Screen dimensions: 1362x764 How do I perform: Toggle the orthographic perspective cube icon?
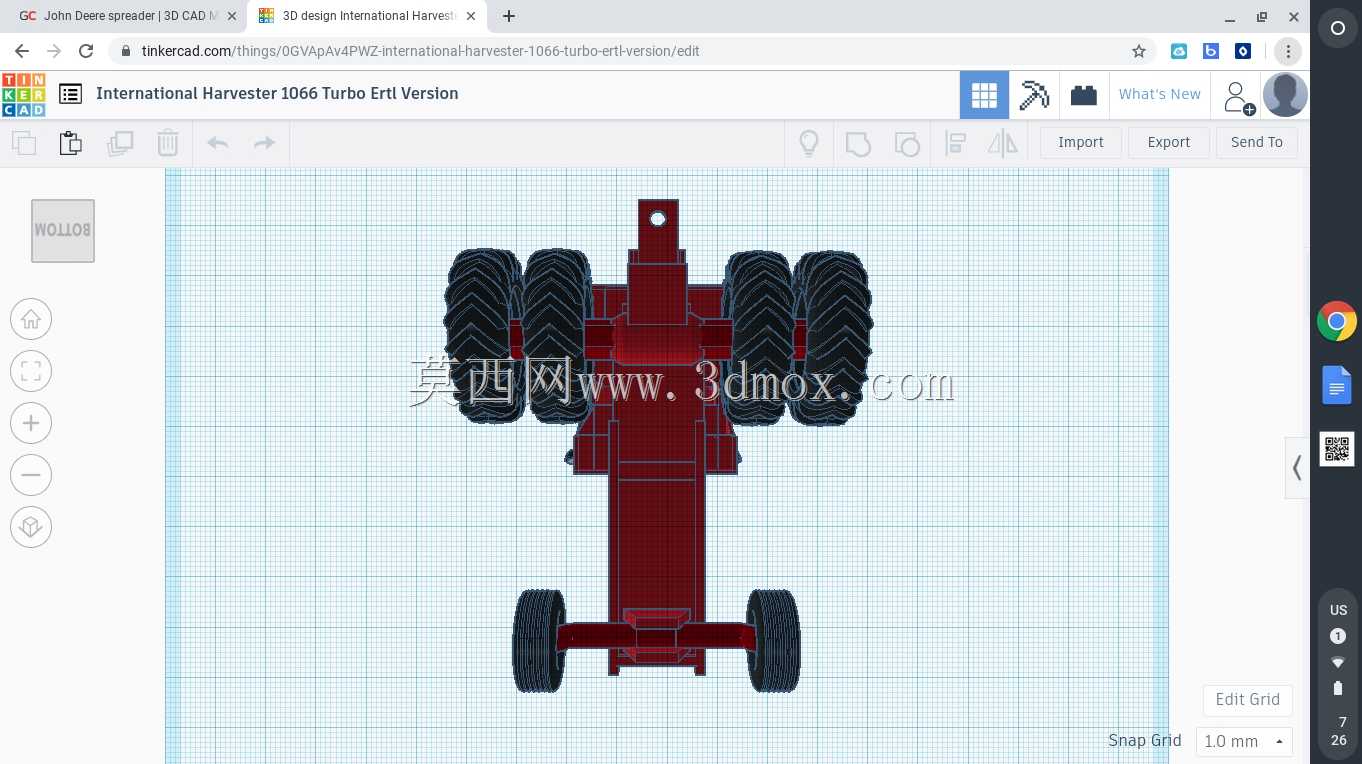(31, 527)
